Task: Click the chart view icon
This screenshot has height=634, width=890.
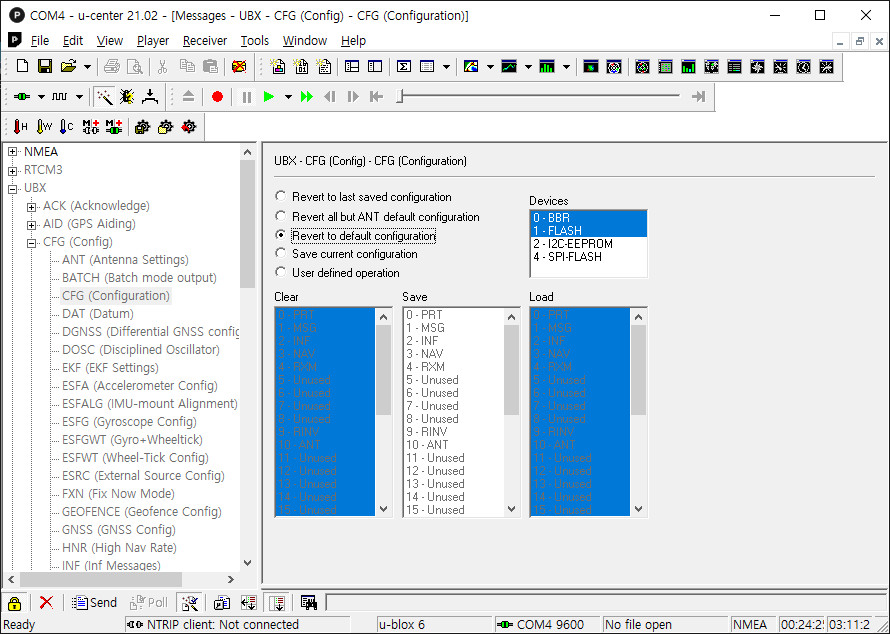Action: pyautogui.click(x=509, y=66)
